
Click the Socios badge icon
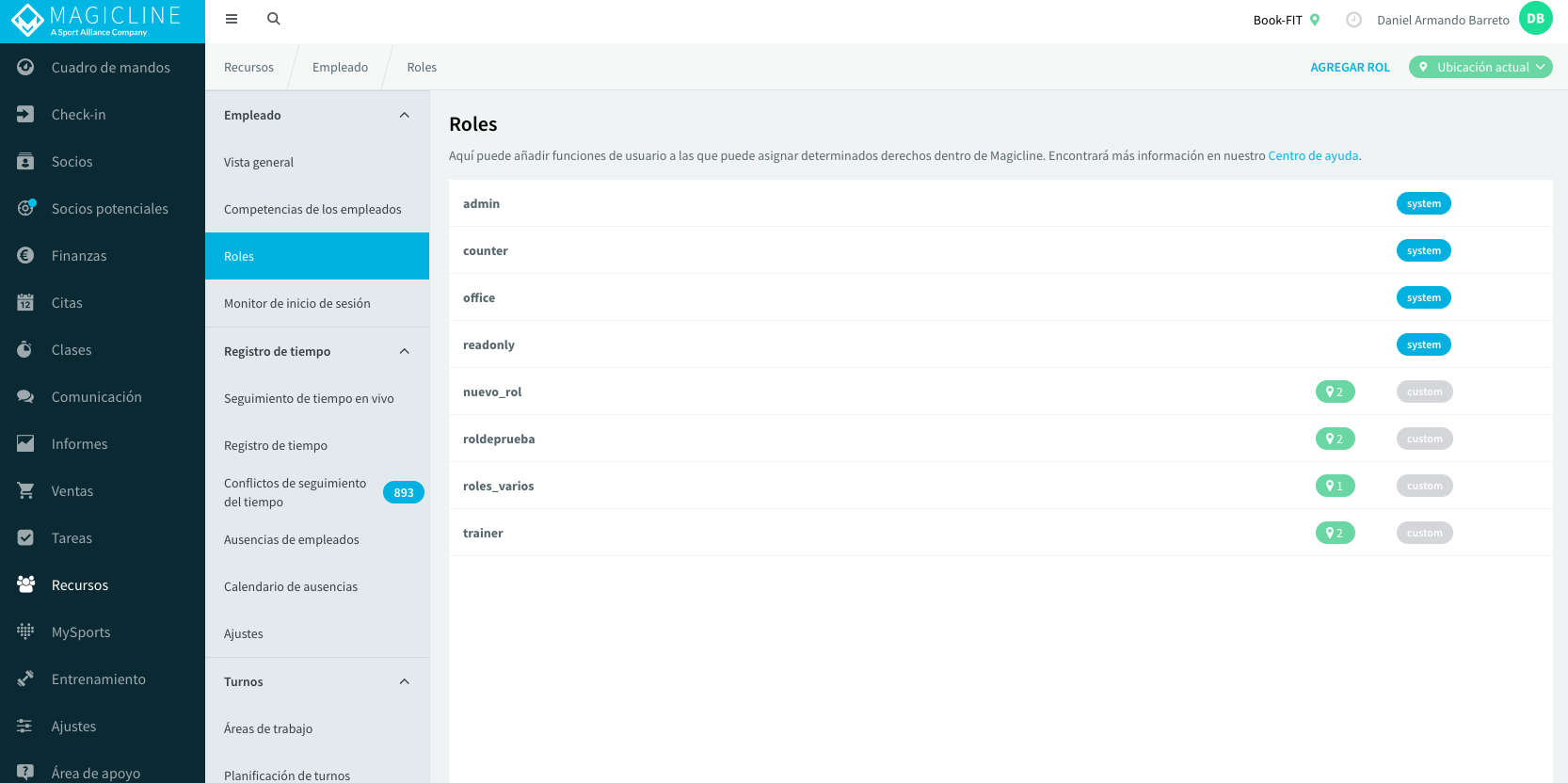click(25, 161)
